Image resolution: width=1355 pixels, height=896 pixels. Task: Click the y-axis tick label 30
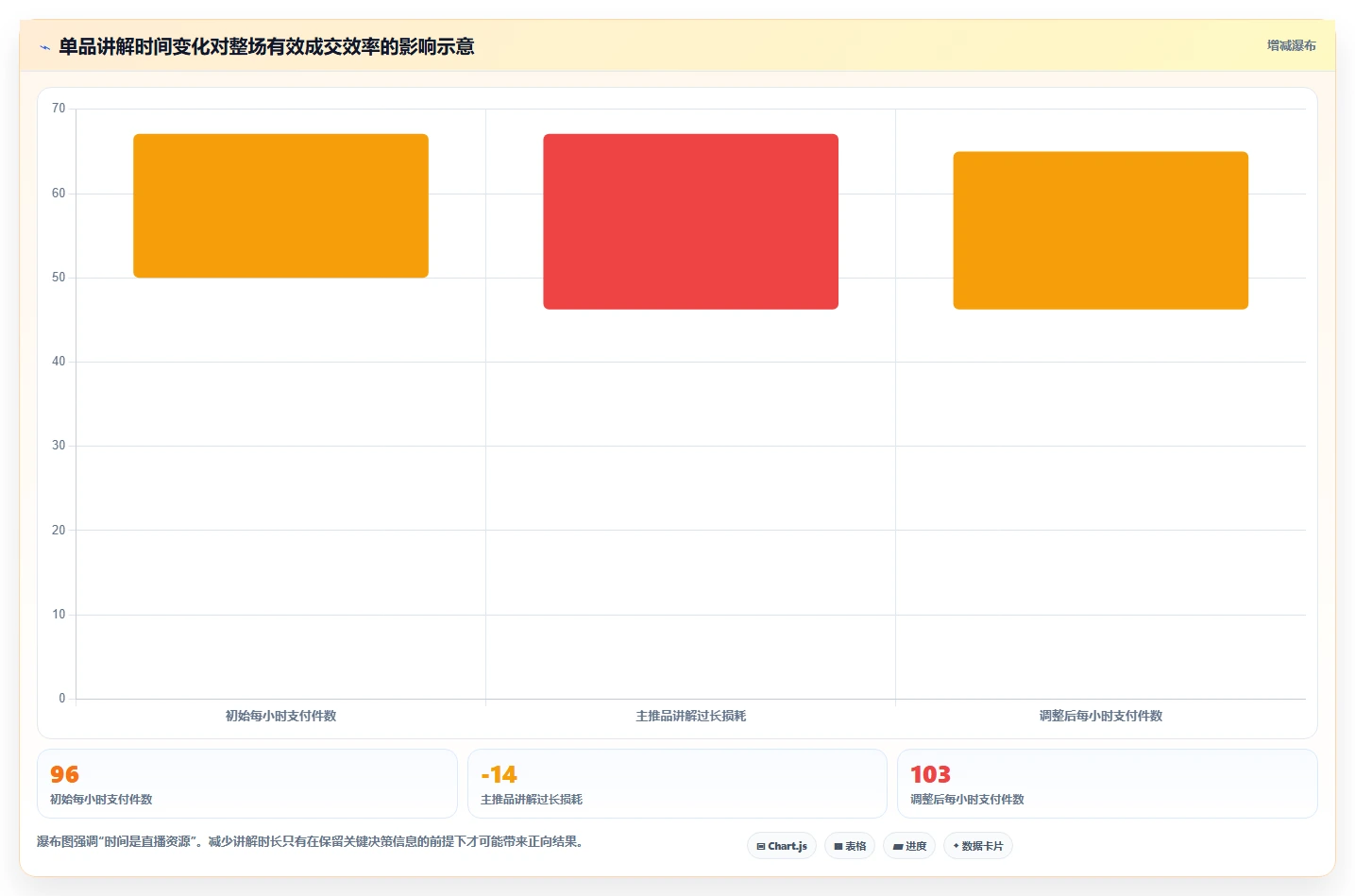pyautogui.click(x=59, y=446)
